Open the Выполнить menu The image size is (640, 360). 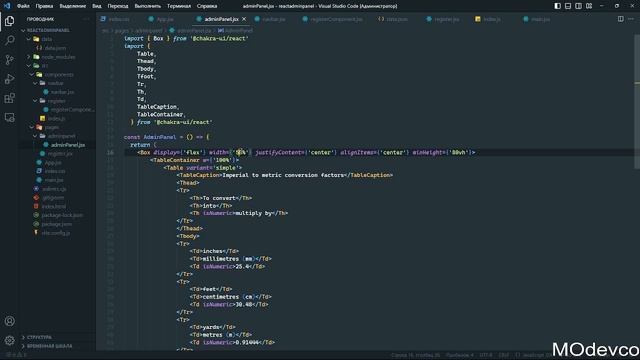(x=148, y=6)
